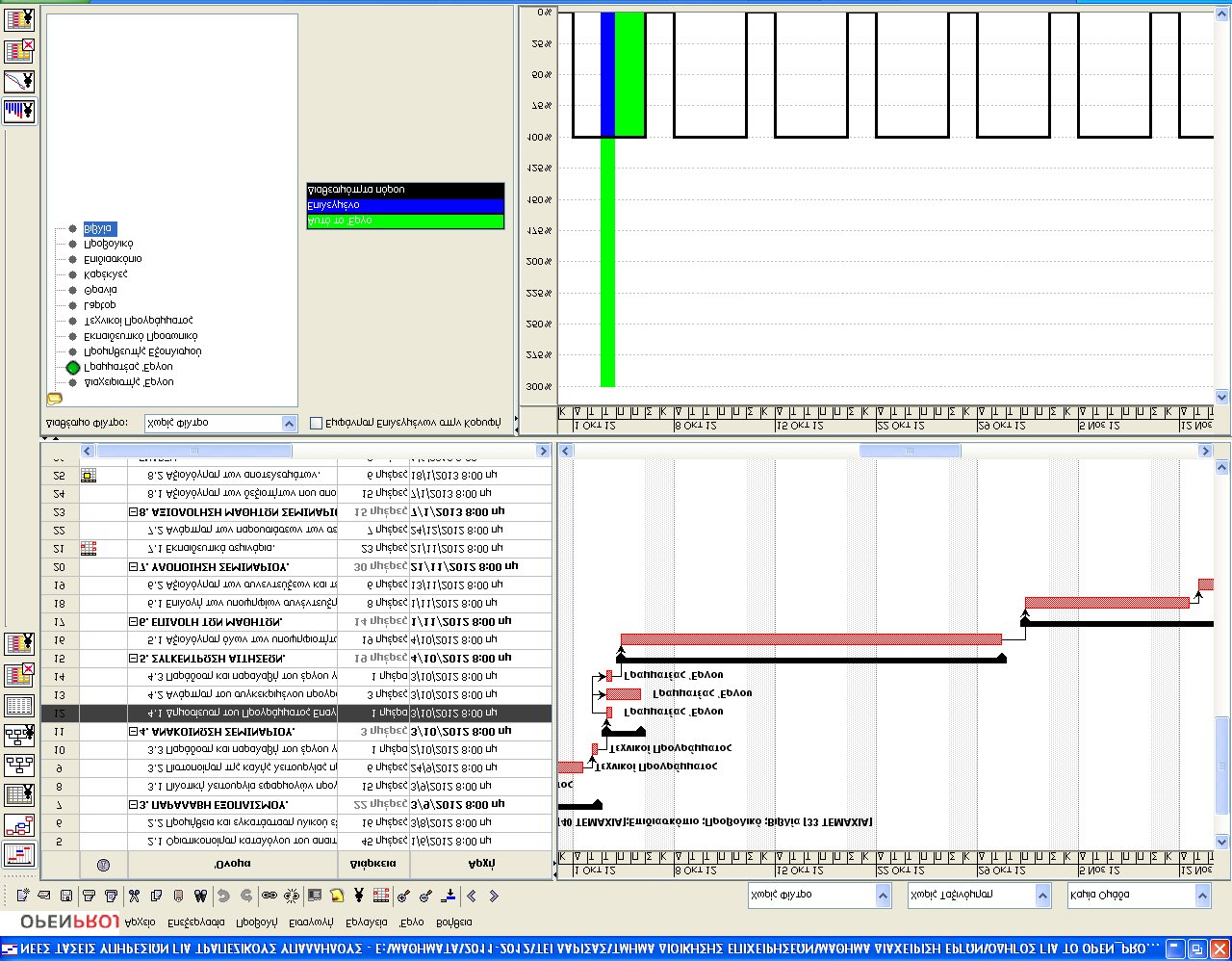Click the green 'Αυτό το Έργο' legend swatch
Screen dimensions: 1232x961
405,221
